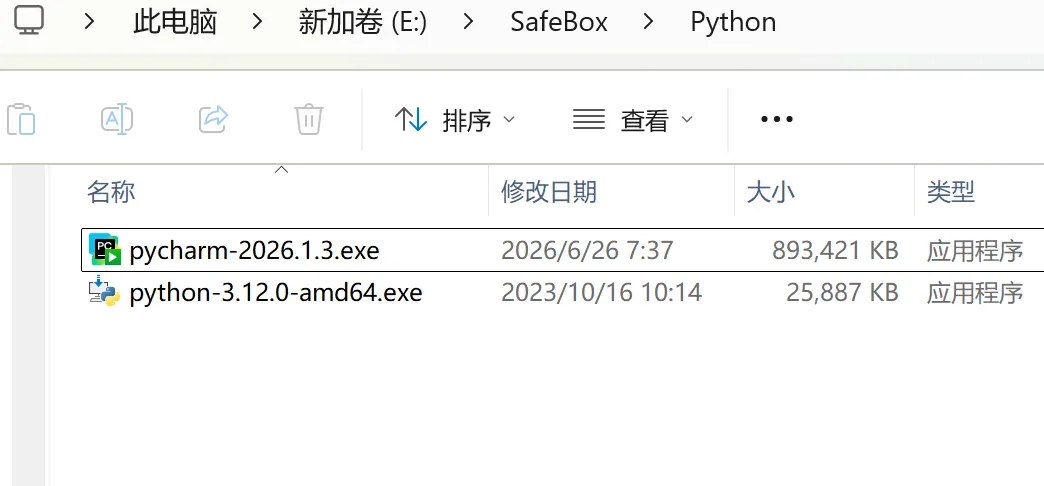Sort by 大小 column header

771,192
